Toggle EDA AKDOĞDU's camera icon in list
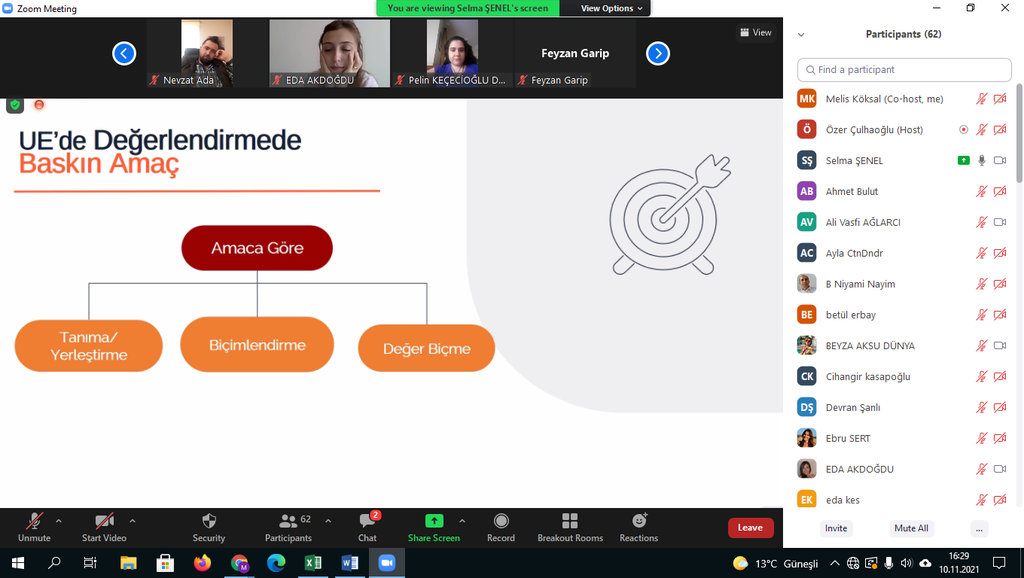This screenshot has height=578, width=1024. pos(1000,469)
